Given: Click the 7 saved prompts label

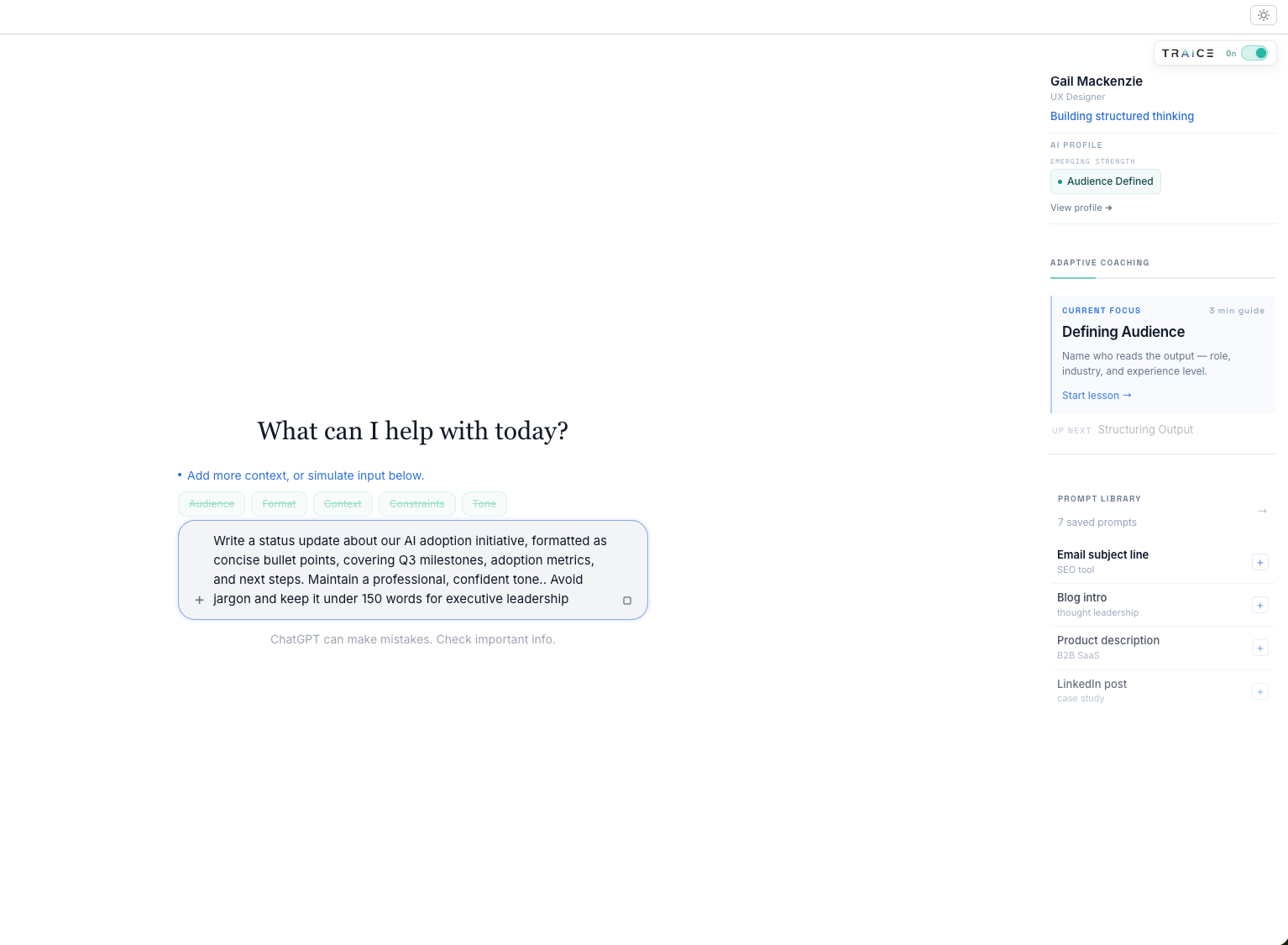Looking at the screenshot, I should (1097, 522).
